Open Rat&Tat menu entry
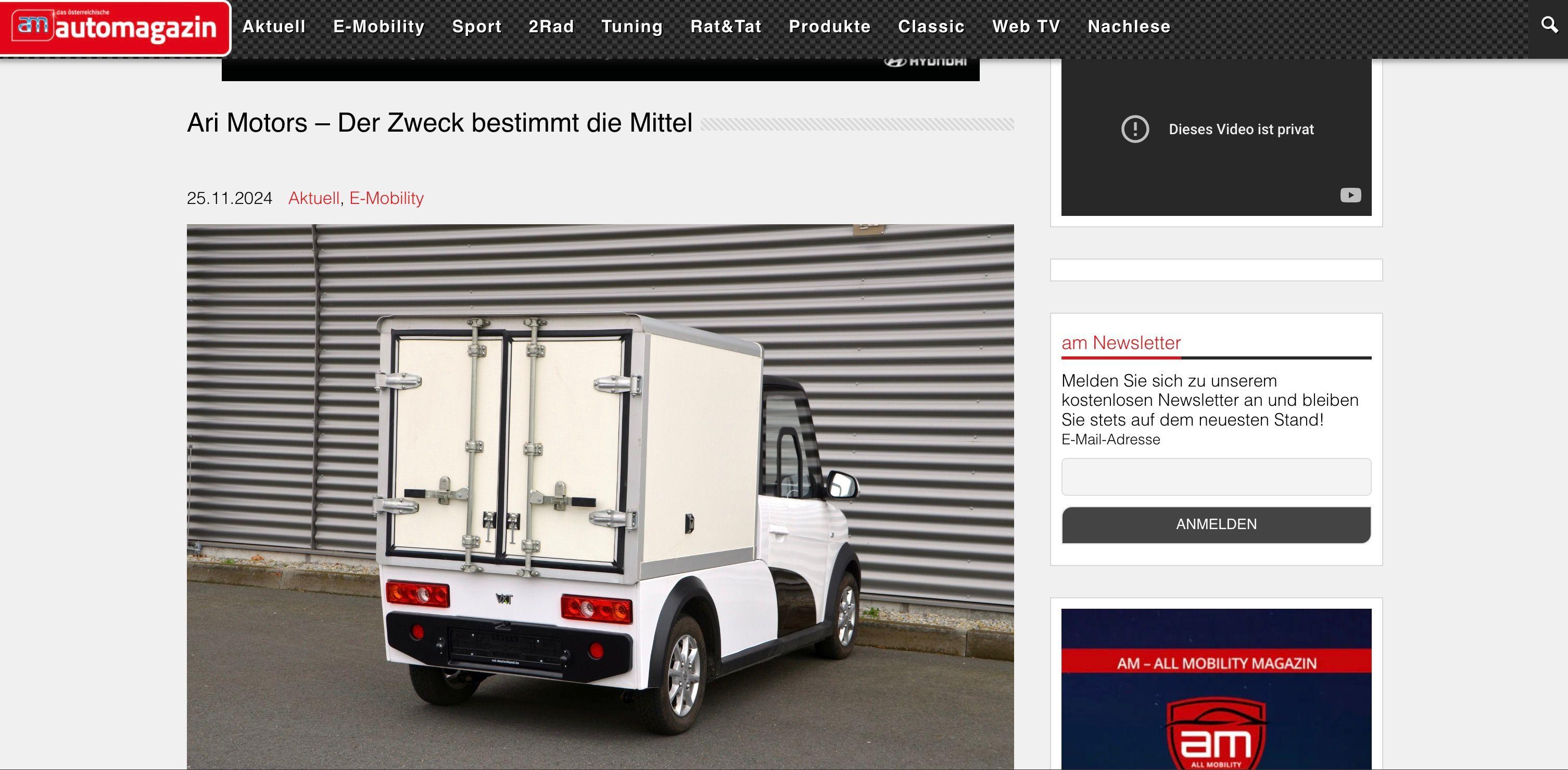1568x770 pixels. pos(726,27)
